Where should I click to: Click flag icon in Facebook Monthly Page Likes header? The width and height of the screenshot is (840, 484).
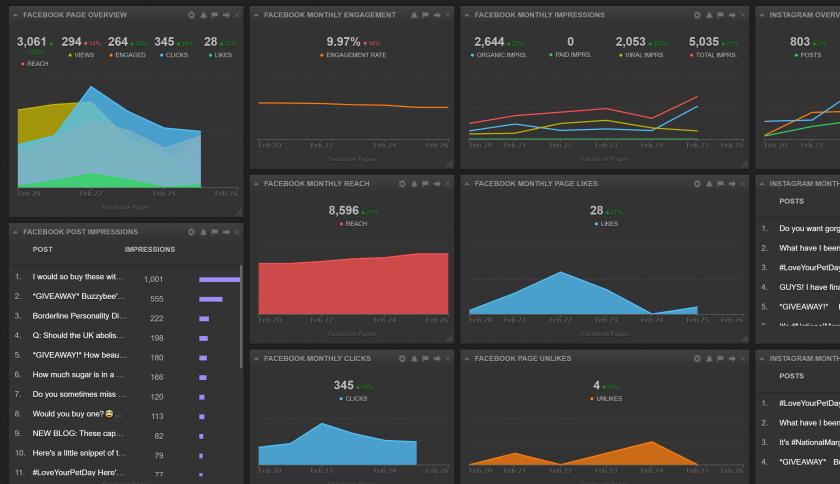pos(720,184)
